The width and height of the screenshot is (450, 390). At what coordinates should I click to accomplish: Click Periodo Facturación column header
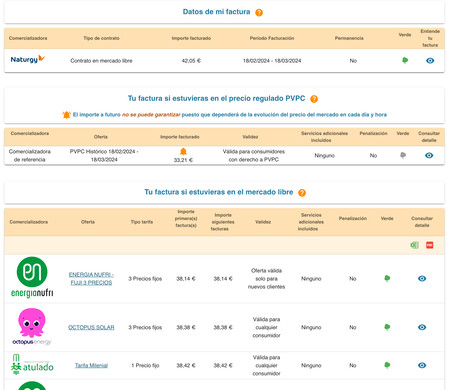click(272, 38)
